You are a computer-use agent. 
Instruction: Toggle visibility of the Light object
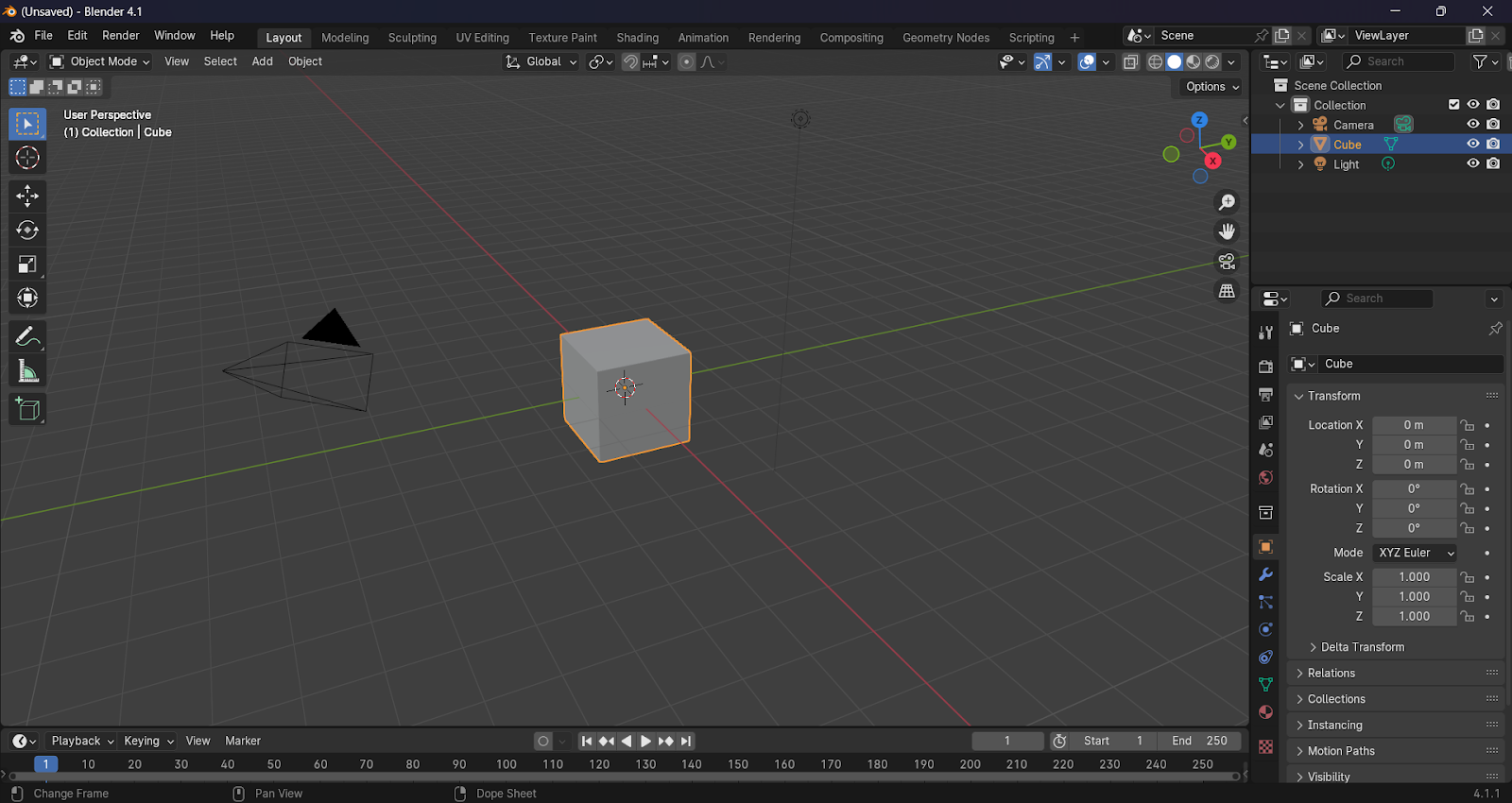point(1472,163)
